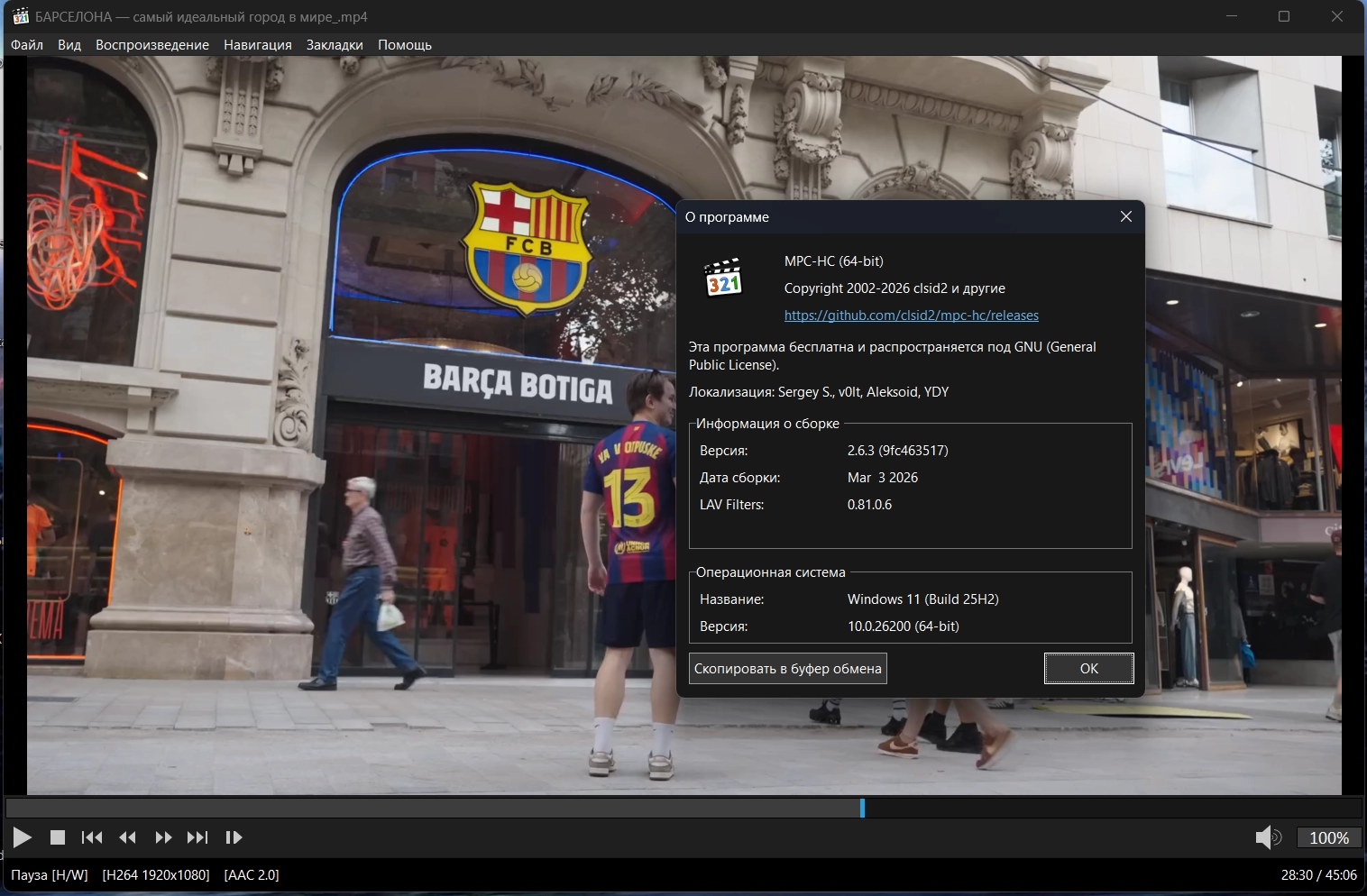The image size is (1367, 896).
Task: Click «Скопировать в буфер обмена» button
Action: pos(788,668)
